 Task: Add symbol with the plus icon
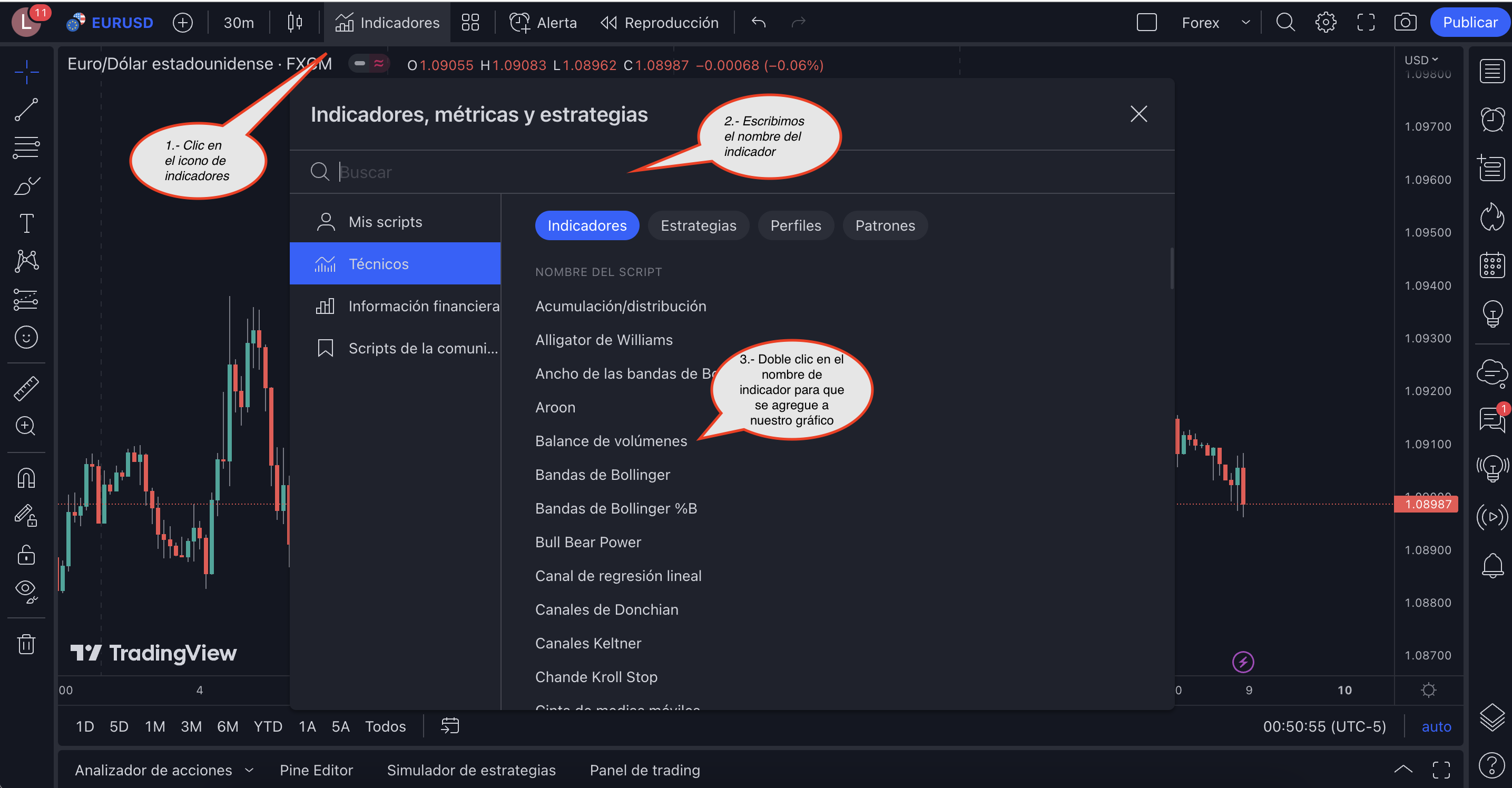(x=182, y=22)
